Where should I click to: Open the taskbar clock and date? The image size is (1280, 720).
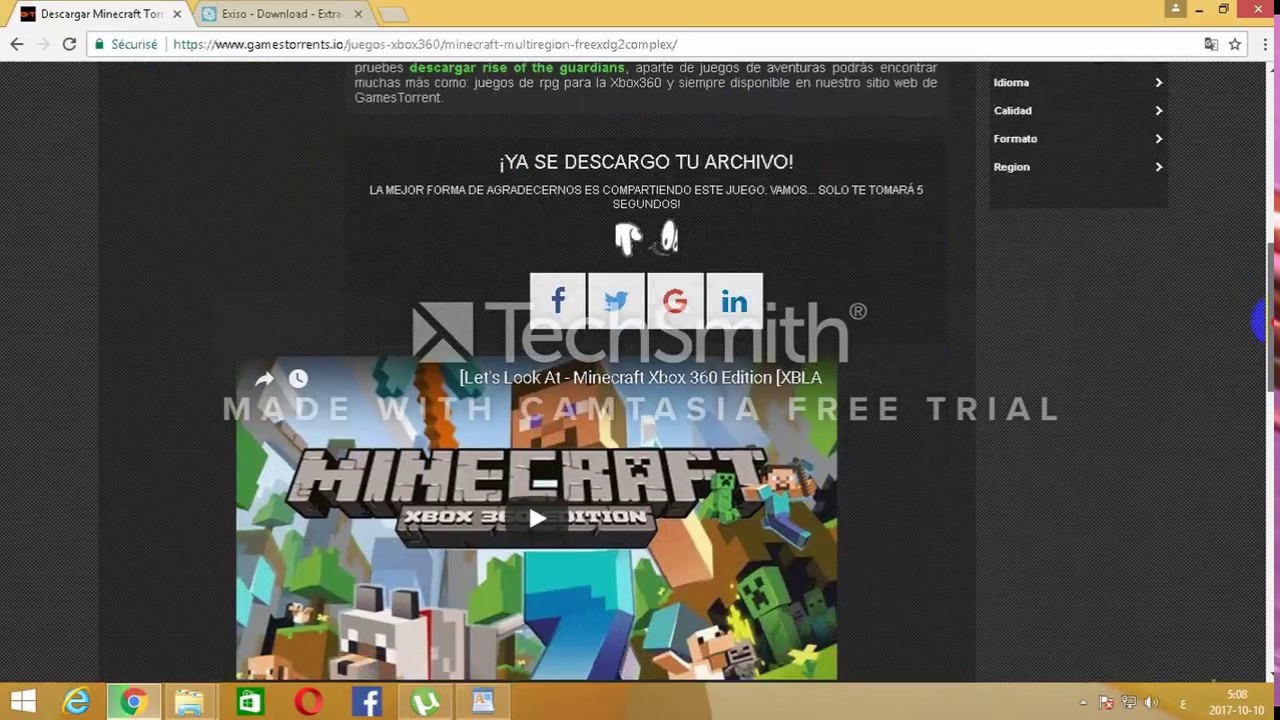pyautogui.click(x=1237, y=702)
